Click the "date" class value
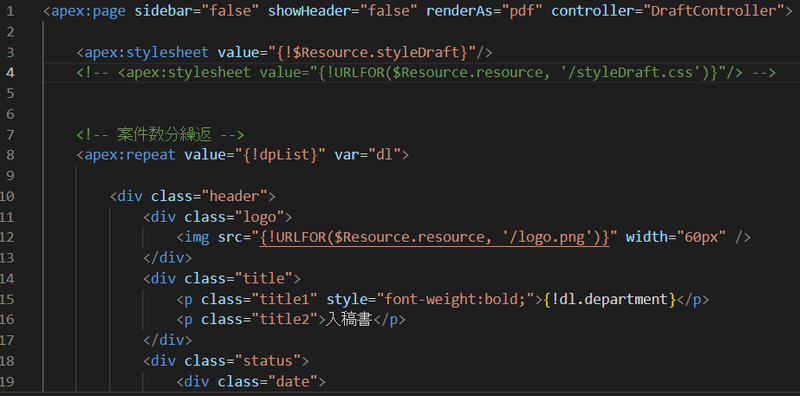Screen dimensions: 800x396 293,381
